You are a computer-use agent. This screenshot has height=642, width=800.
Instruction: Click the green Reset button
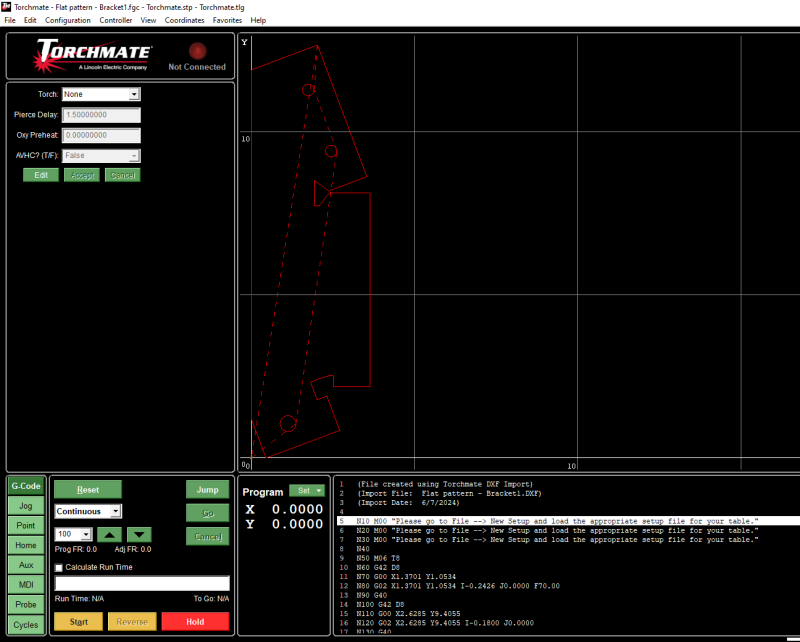87,490
